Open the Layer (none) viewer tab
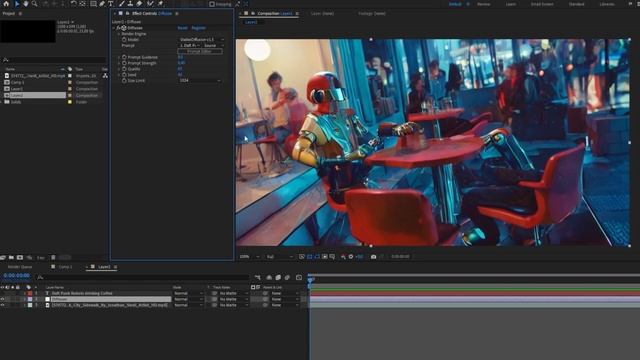640x360 pixels. (x=322, y=13)
